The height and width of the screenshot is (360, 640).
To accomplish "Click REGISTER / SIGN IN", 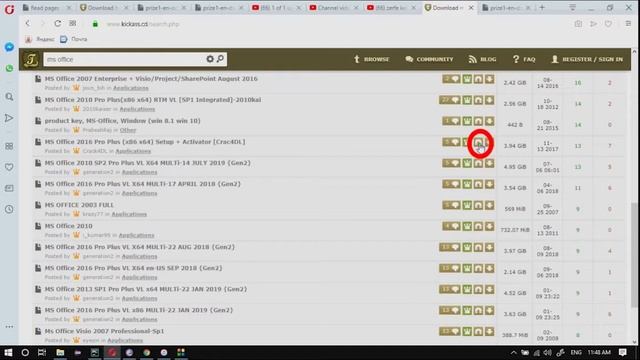I will click(587, 59).
